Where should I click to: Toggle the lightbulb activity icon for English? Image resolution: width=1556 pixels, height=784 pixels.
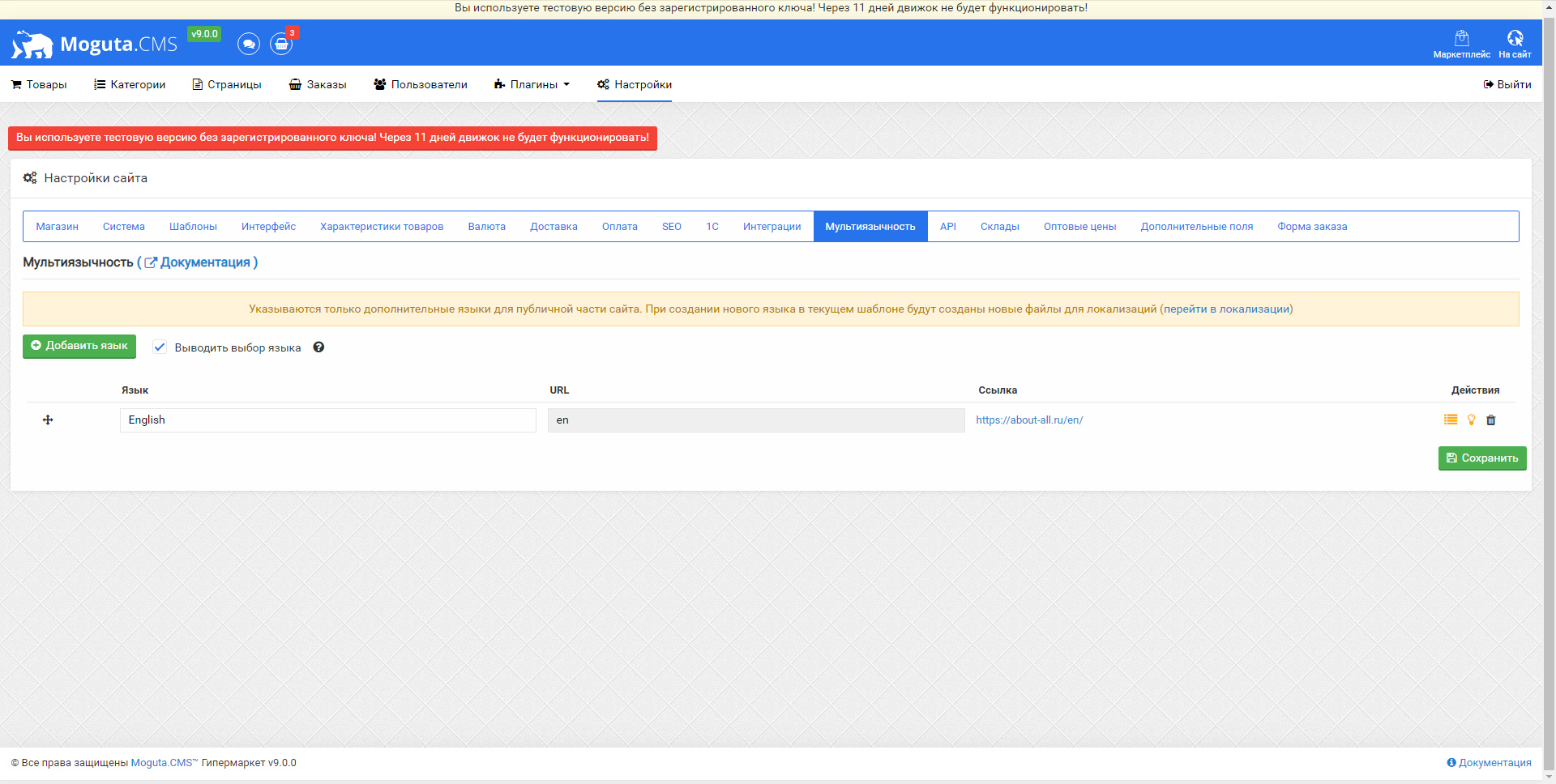click(1472, 420)
